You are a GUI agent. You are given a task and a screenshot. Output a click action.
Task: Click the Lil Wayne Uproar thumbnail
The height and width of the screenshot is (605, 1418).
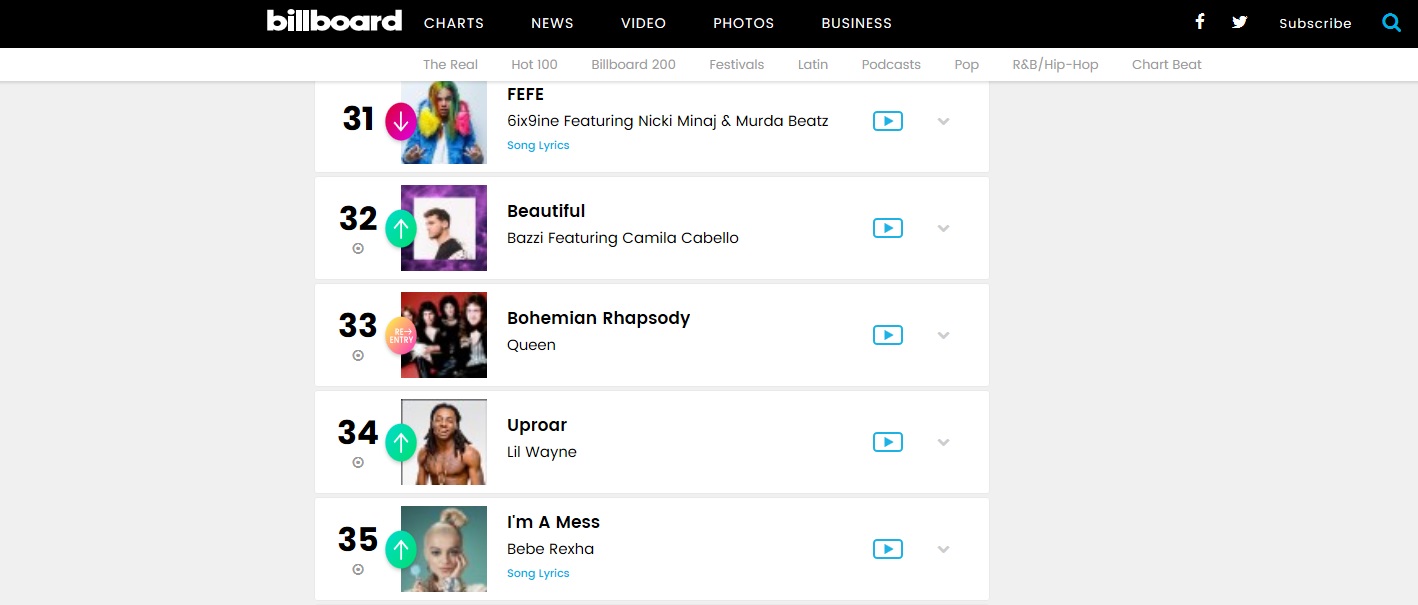pyautogui.click(x=444, y=442)
